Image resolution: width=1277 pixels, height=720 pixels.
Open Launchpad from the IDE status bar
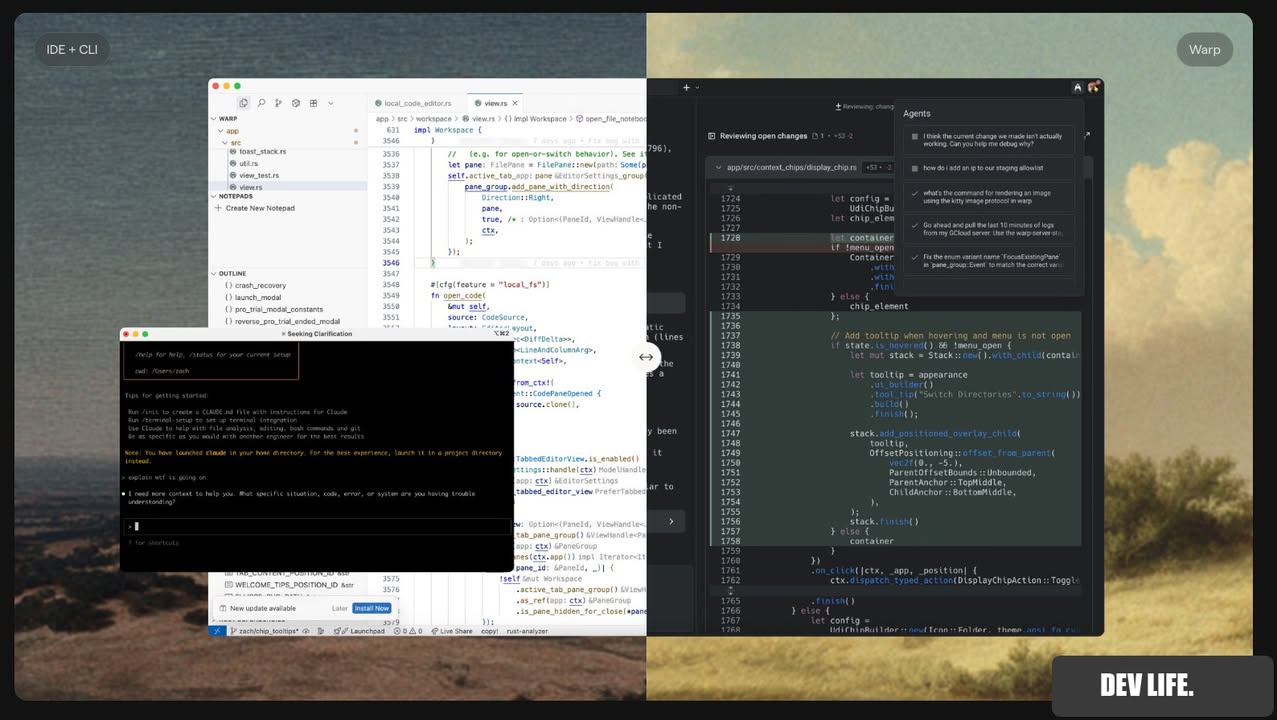point(367,631)
